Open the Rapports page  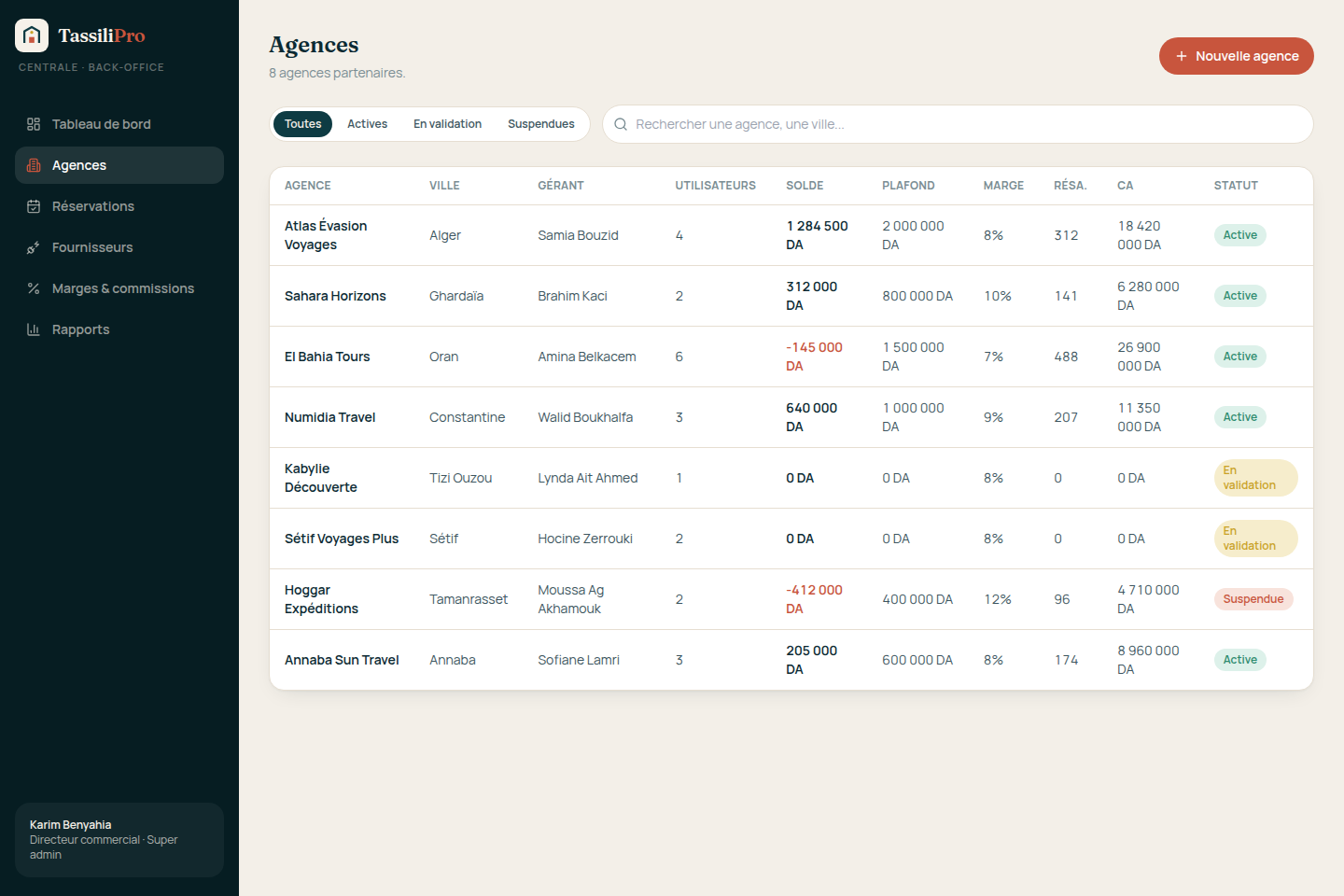119,329
